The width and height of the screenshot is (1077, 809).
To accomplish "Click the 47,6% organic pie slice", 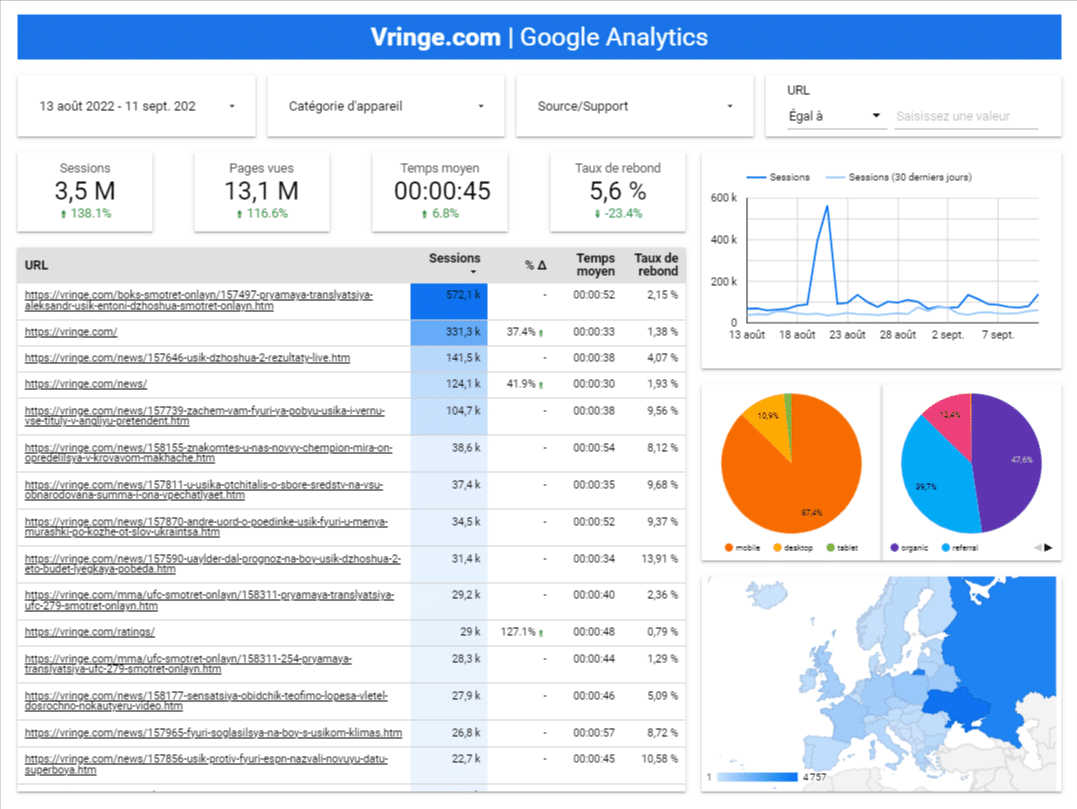I will pyautogui.click(x=1008, y=464).
